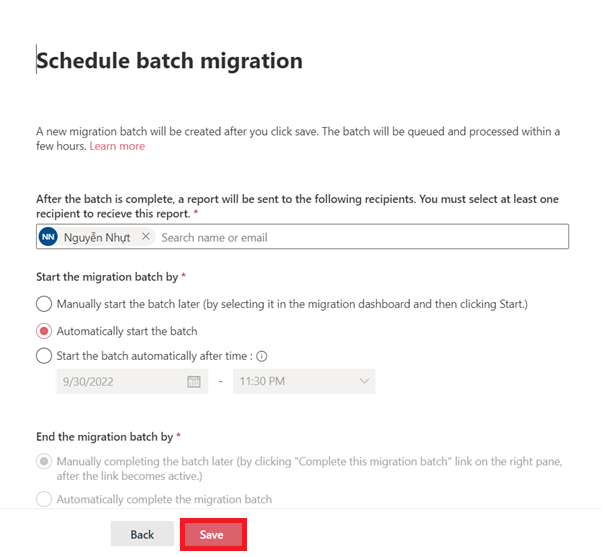The height and width of the screenshot is (557, 603).
Task: Click the info icon beside start time
Action: click(x=262, y=356)
